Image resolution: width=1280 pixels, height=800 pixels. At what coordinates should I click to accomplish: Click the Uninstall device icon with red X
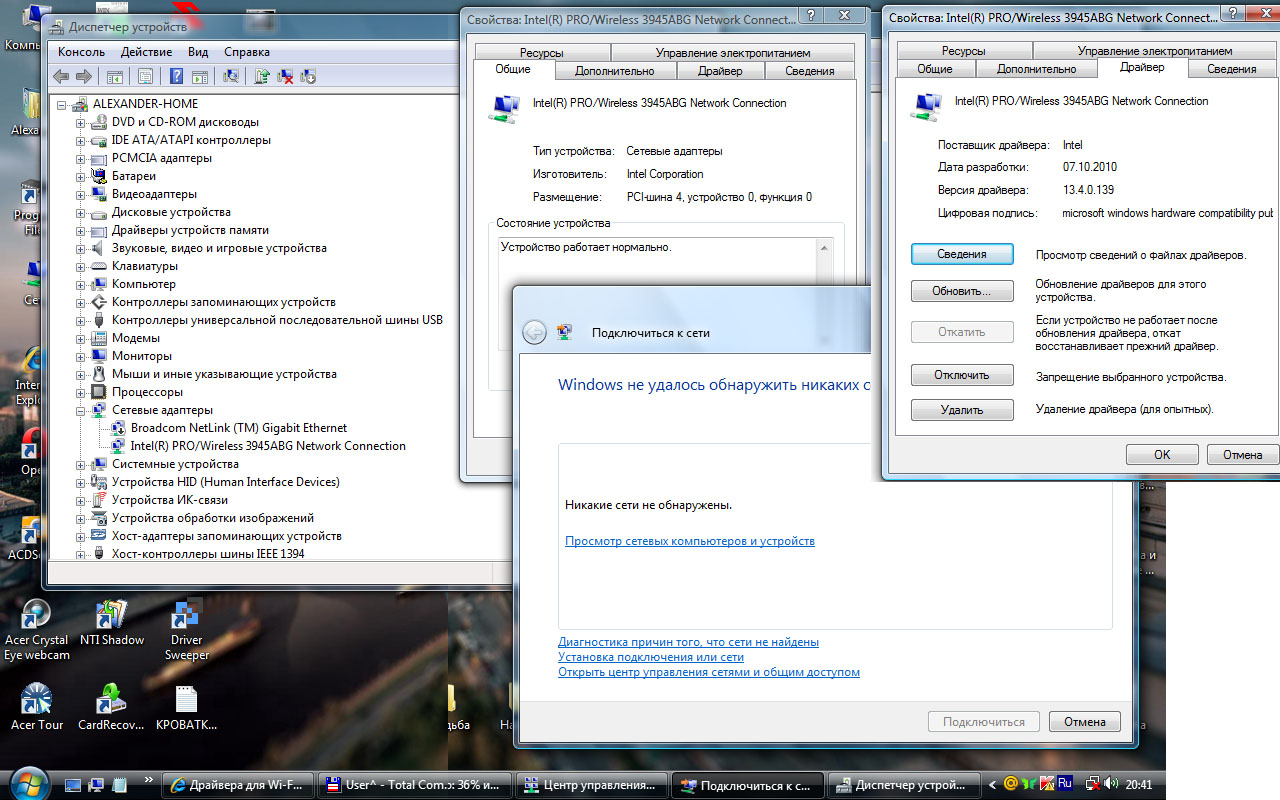click(285, 76)
